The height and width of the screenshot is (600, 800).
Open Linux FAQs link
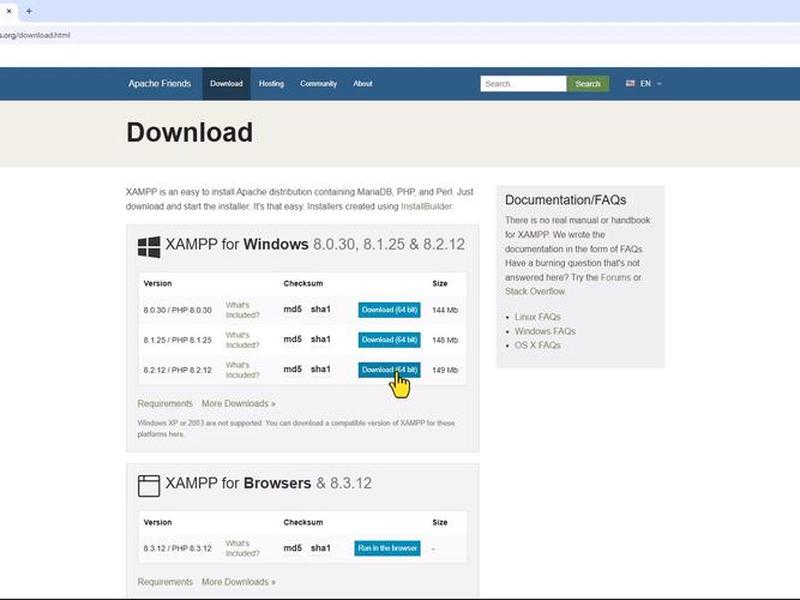(x=537, y=317)
